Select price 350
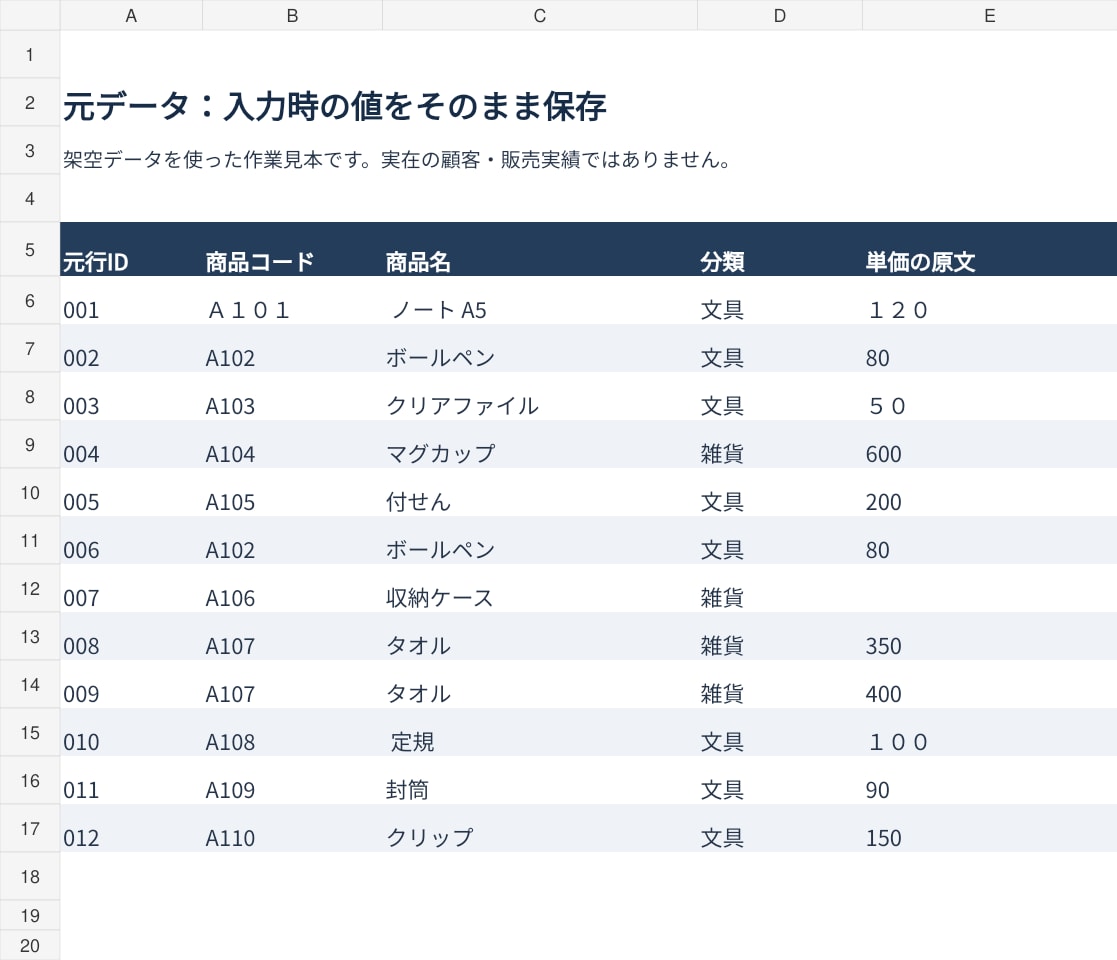This screenshot has height=960, width=1117. coord(989,636)
